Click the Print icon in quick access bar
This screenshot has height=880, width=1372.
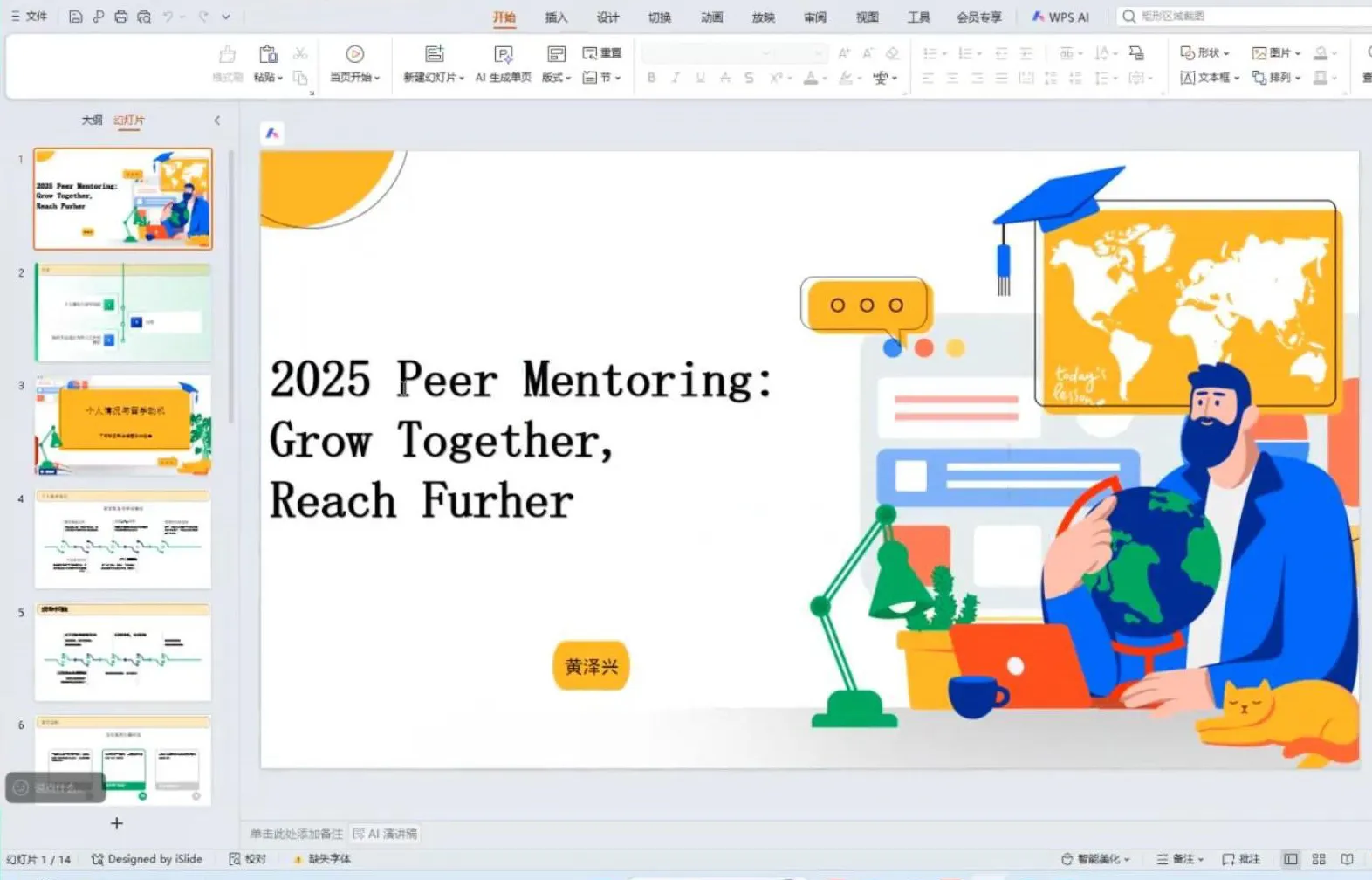pyautogui.click(x=121, y=17)
